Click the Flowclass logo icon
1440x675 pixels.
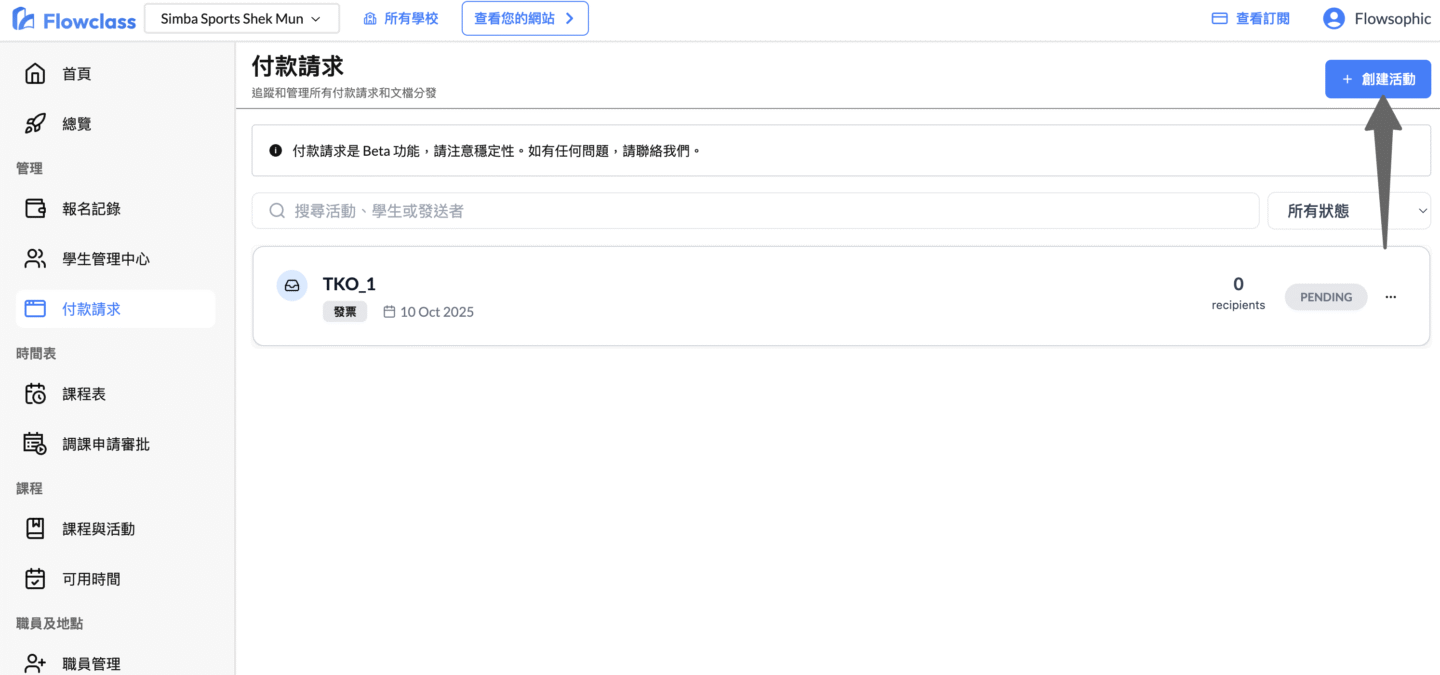(23, 18)
